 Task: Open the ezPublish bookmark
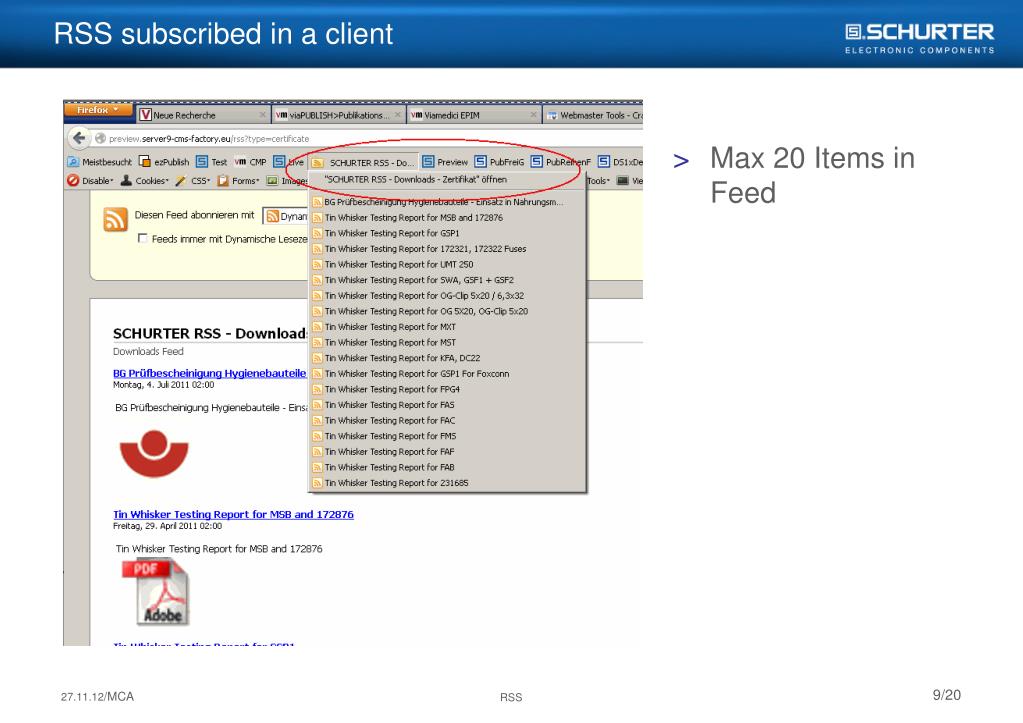[164, 162]
